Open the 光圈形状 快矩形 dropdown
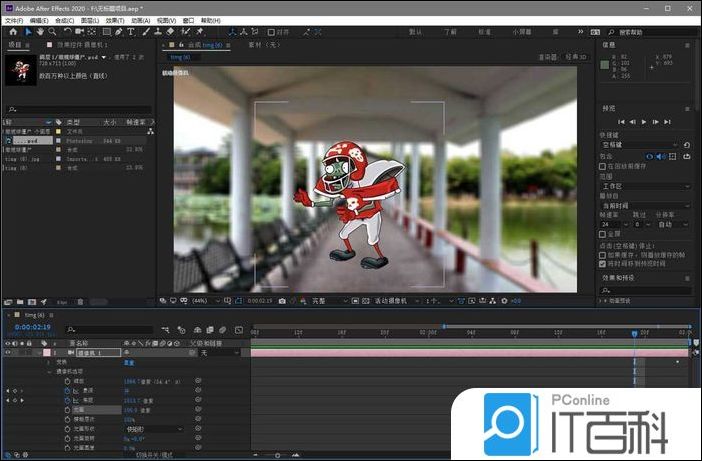 (152, 429)
